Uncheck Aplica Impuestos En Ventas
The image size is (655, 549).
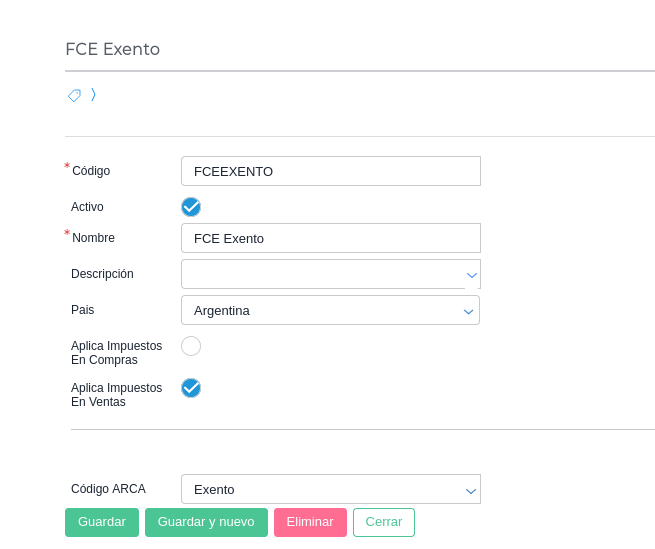coord(191,388)
